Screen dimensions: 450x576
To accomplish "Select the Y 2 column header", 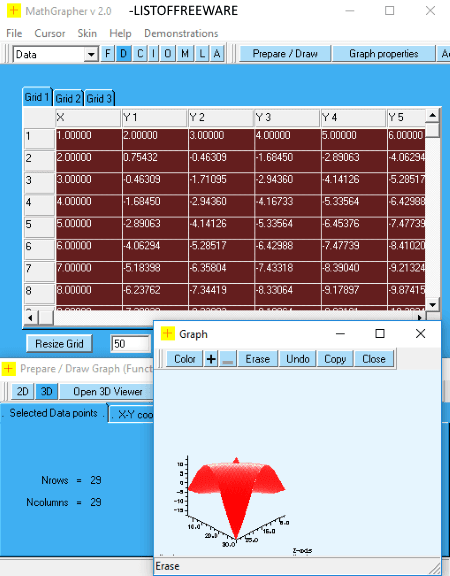I will (x=221, y=118).
